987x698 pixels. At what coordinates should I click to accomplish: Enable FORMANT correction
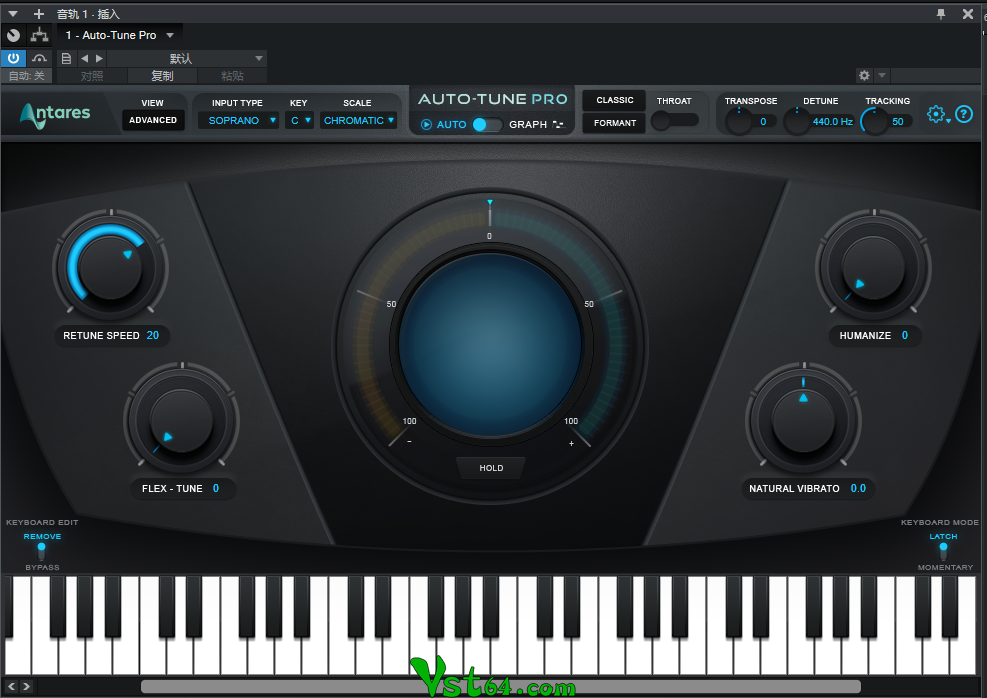(x=614, y=123)
